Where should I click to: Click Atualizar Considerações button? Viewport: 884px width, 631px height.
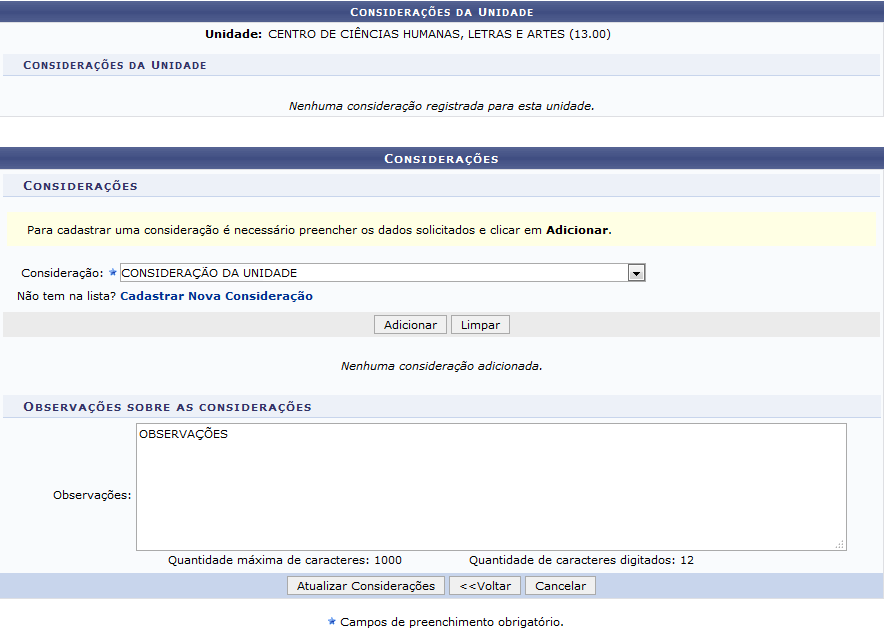coord(365,586)
